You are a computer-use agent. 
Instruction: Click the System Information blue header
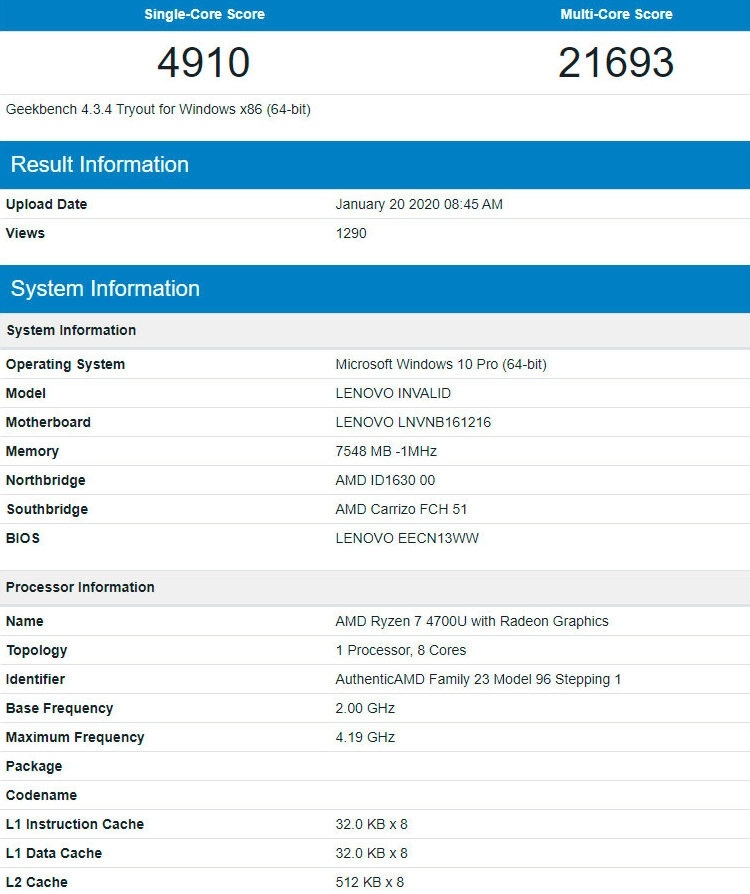375,288
